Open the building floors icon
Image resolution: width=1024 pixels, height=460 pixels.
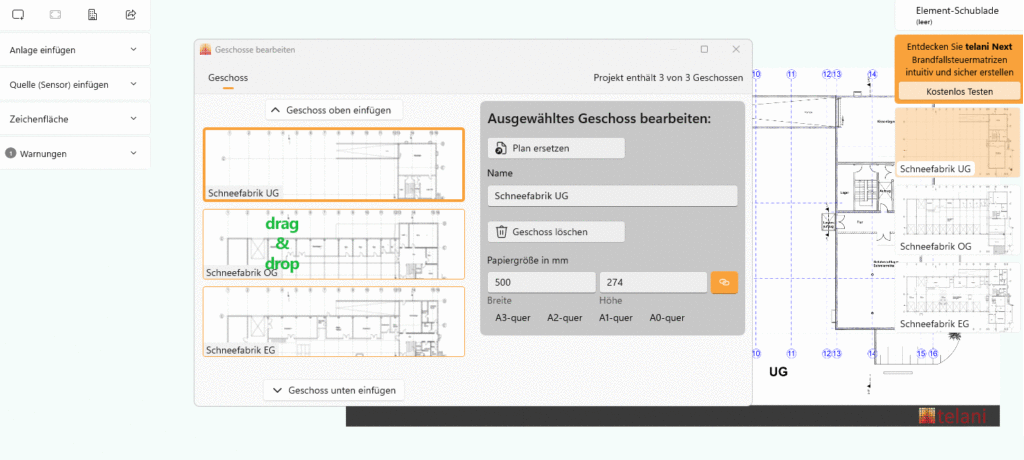pyautogui.click(x=93, y=15)
